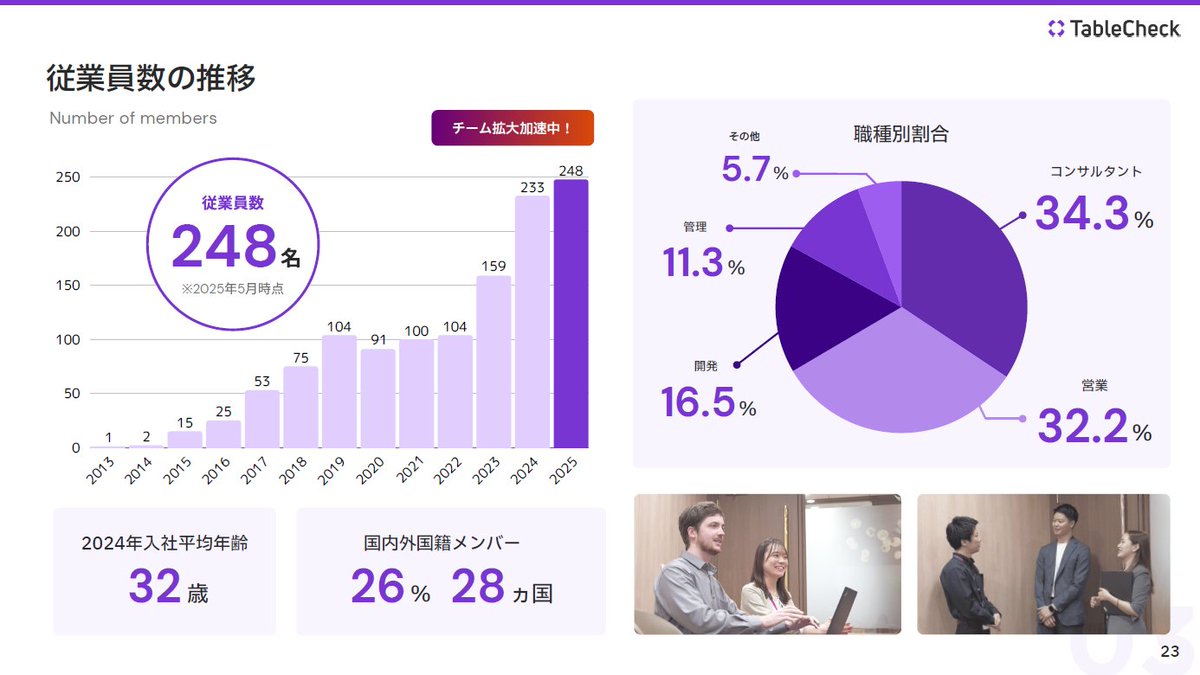Image resolution: width=1200 pixels, height=675 pixels.
Task: Click the 従業員数 248名 circle badge
Action: pyautogui.click(x=232, y=242)
